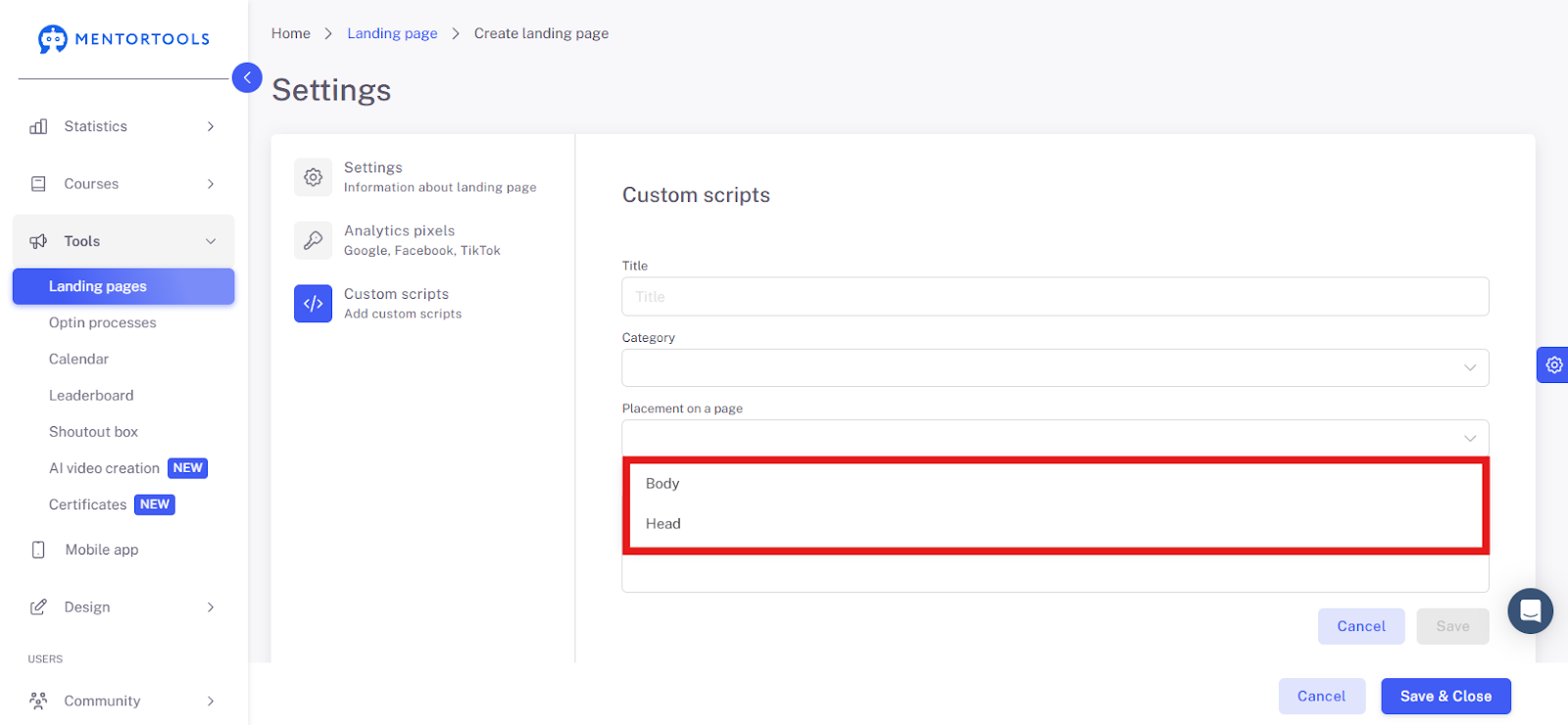Expand the Courses menu chevron
Viewport: 1568px width, 725px height.
(211, 184)
